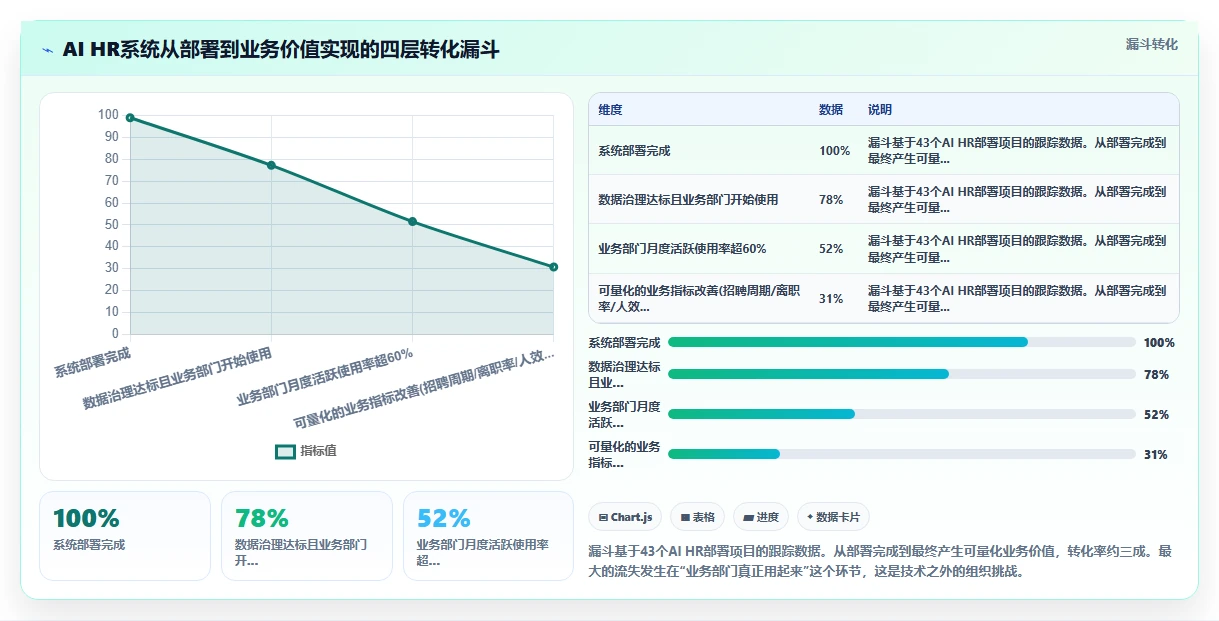Viewport: 1219px width, 621px height.
Task: Select the chart data point at value 78
Action: pyautogui.click(x=271, y=165)
